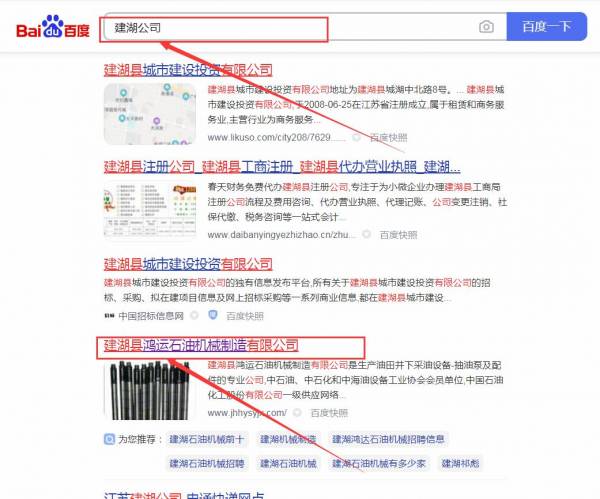Click the 百度一下 search button
Viewport: 600px width, 499px height.
click(546, 27)
